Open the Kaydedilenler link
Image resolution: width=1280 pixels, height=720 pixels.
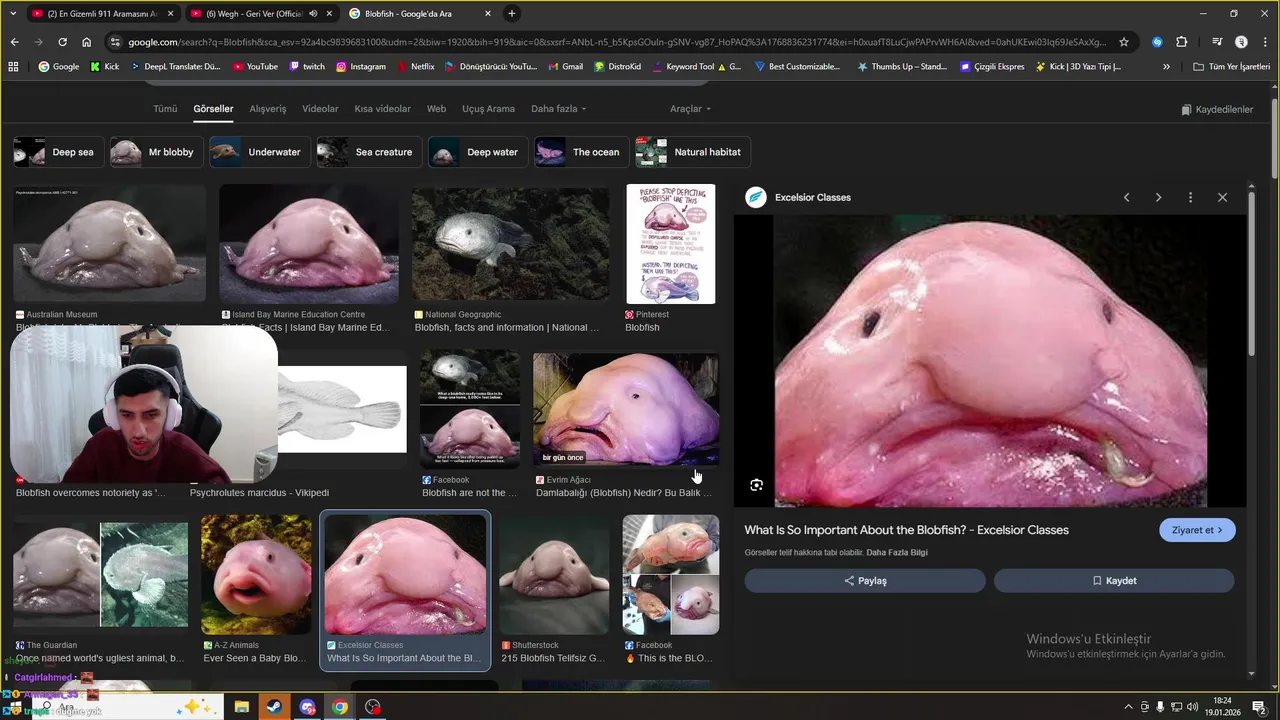tap(1217, 109)
